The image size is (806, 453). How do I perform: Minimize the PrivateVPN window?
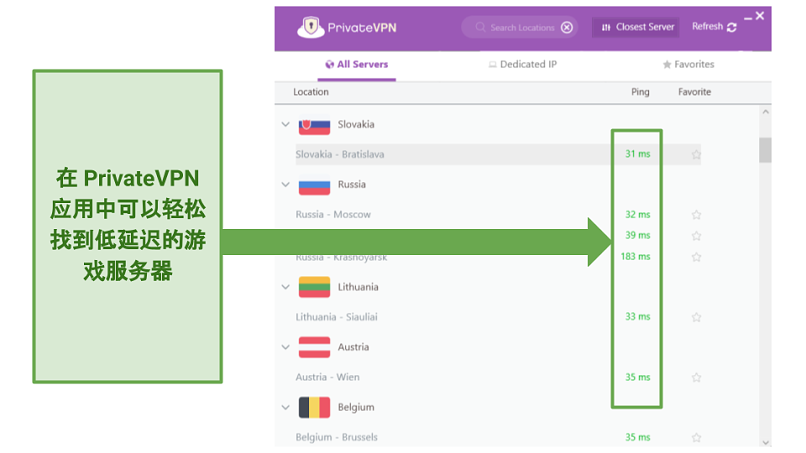tap(748, 17)
